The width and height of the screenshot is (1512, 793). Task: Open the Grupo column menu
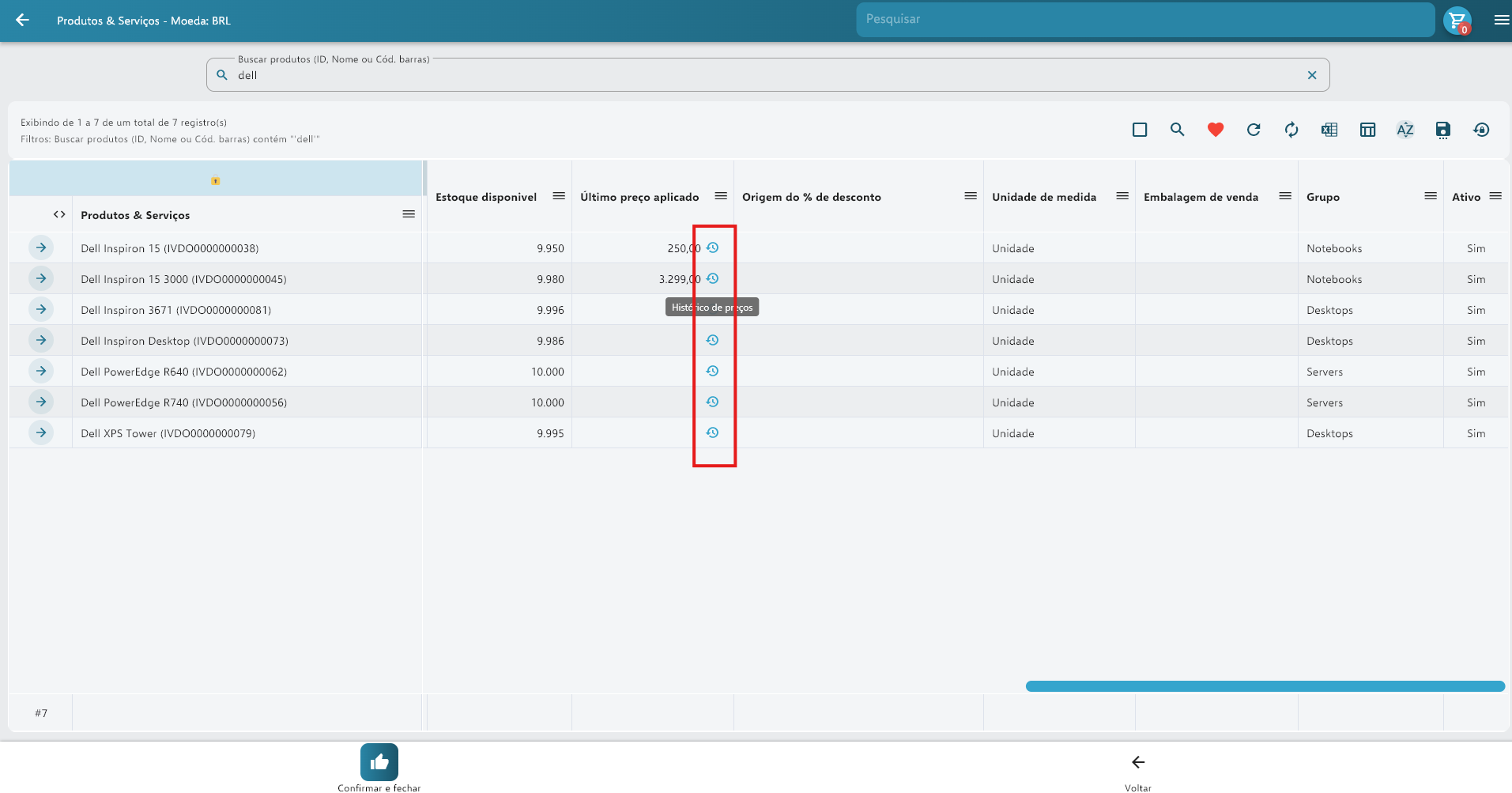1431,196
